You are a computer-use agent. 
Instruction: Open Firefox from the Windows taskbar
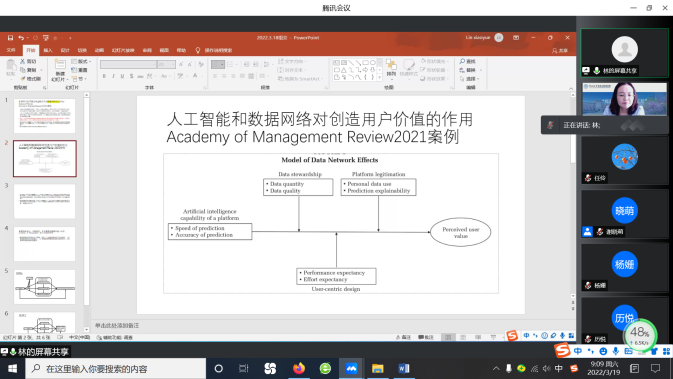tap(299, 368)
